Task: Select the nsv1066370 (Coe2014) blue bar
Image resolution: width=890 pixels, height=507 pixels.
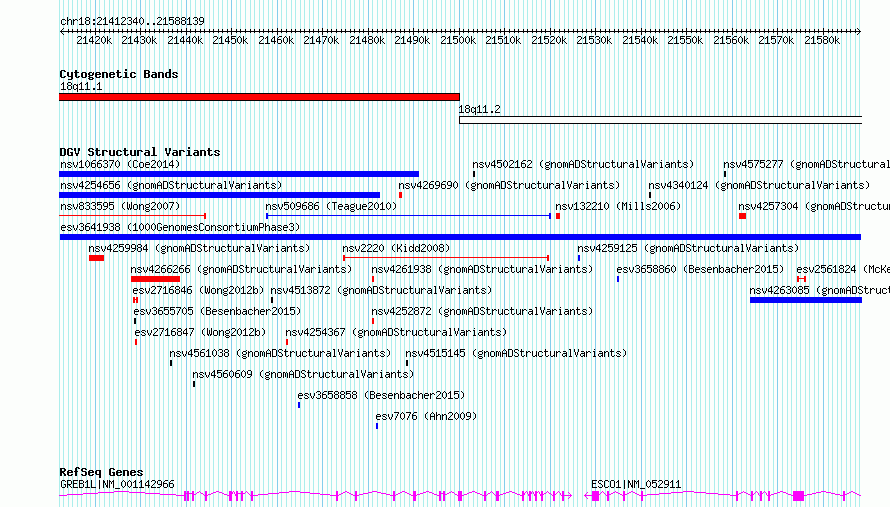Action: (239, 174)
